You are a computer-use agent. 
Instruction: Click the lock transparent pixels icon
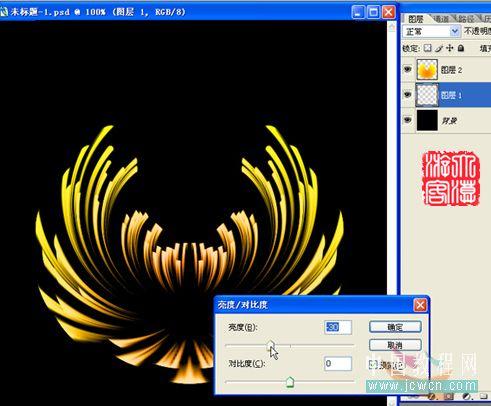click(427, 48)
